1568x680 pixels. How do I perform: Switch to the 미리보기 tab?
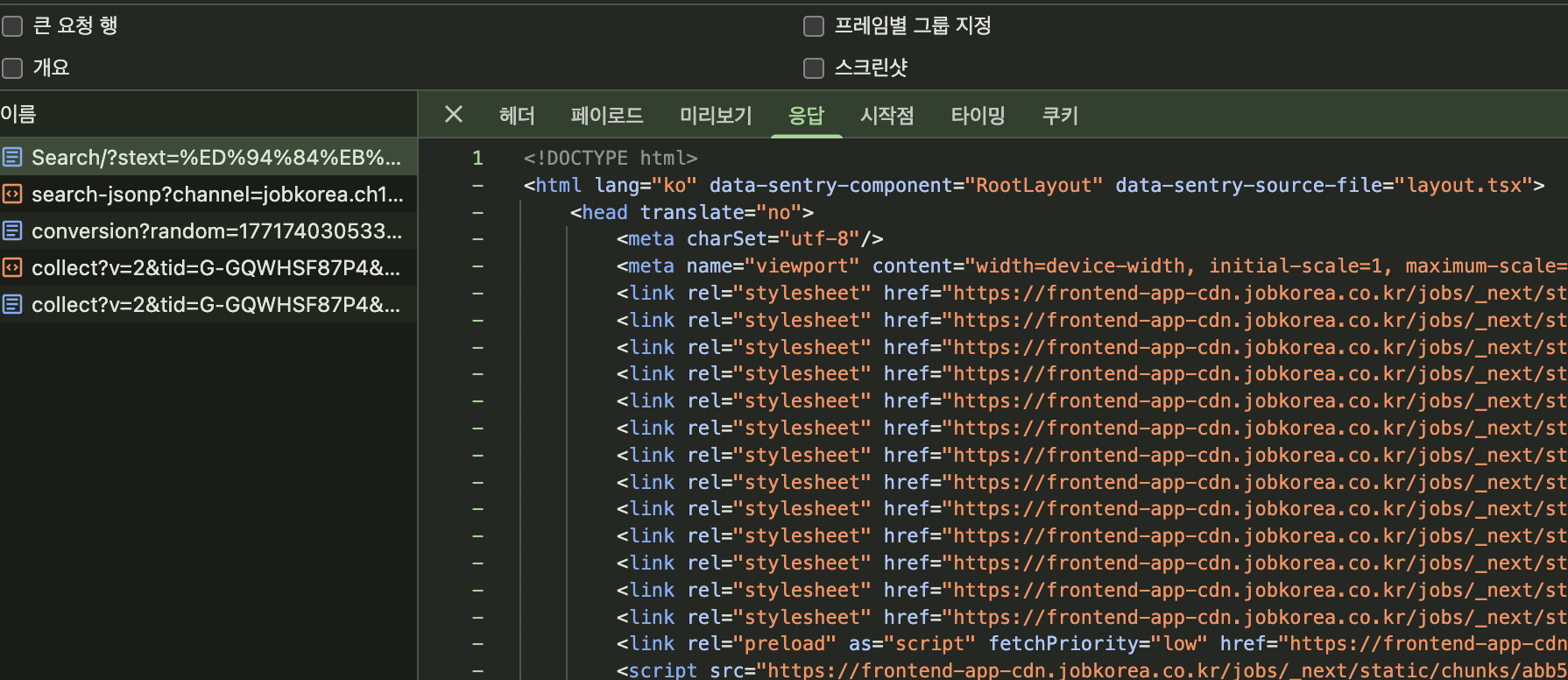pyautogui.click(x=716, y=116)
